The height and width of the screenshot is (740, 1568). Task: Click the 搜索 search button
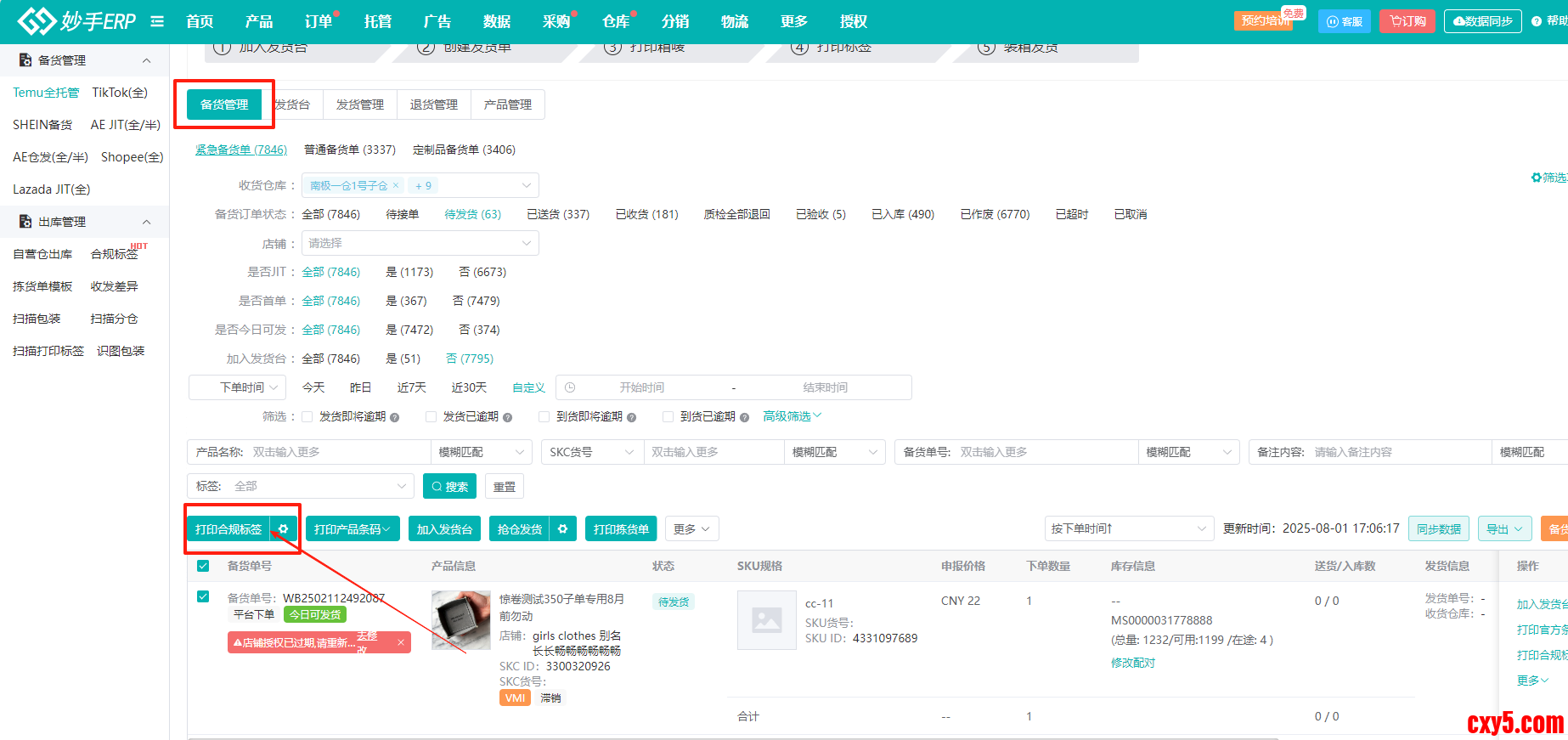[449, 487]
